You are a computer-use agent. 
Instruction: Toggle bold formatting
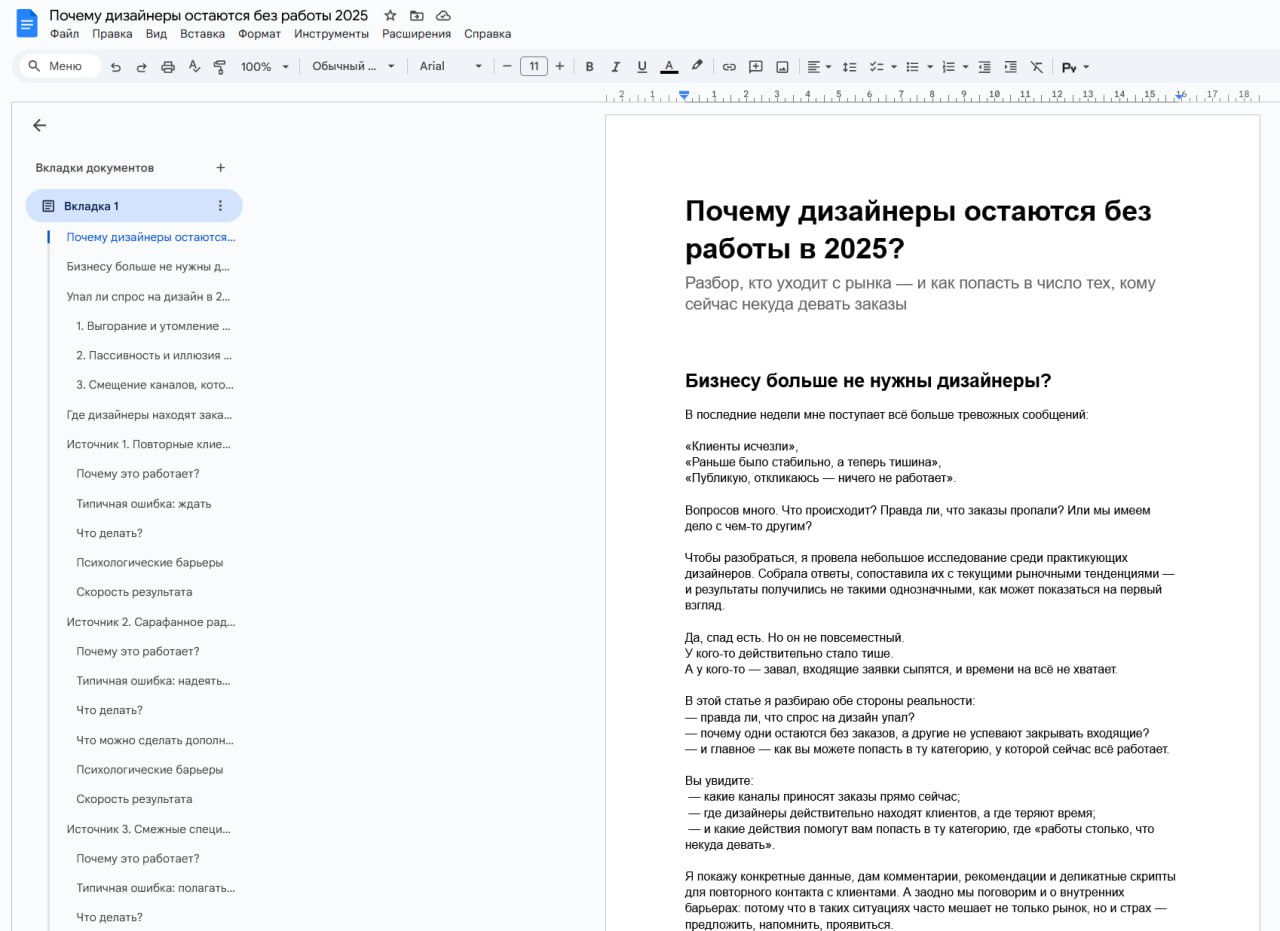pos(589,67)
